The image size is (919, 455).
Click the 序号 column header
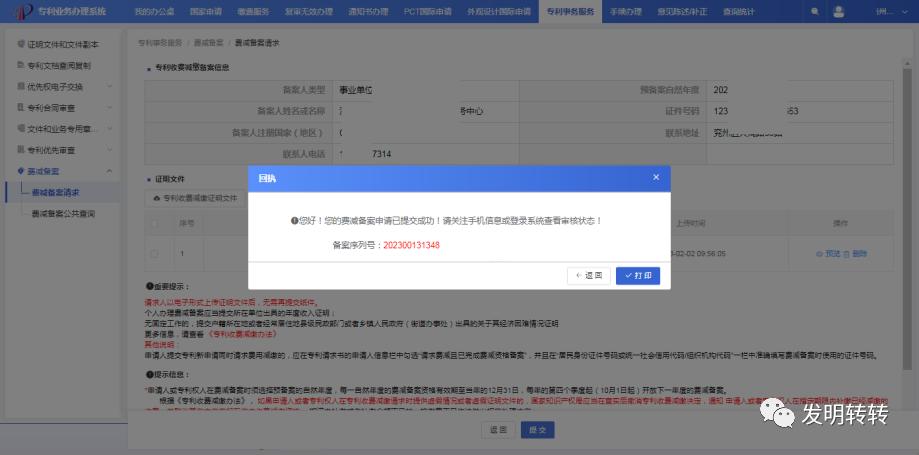pos(186,223)
